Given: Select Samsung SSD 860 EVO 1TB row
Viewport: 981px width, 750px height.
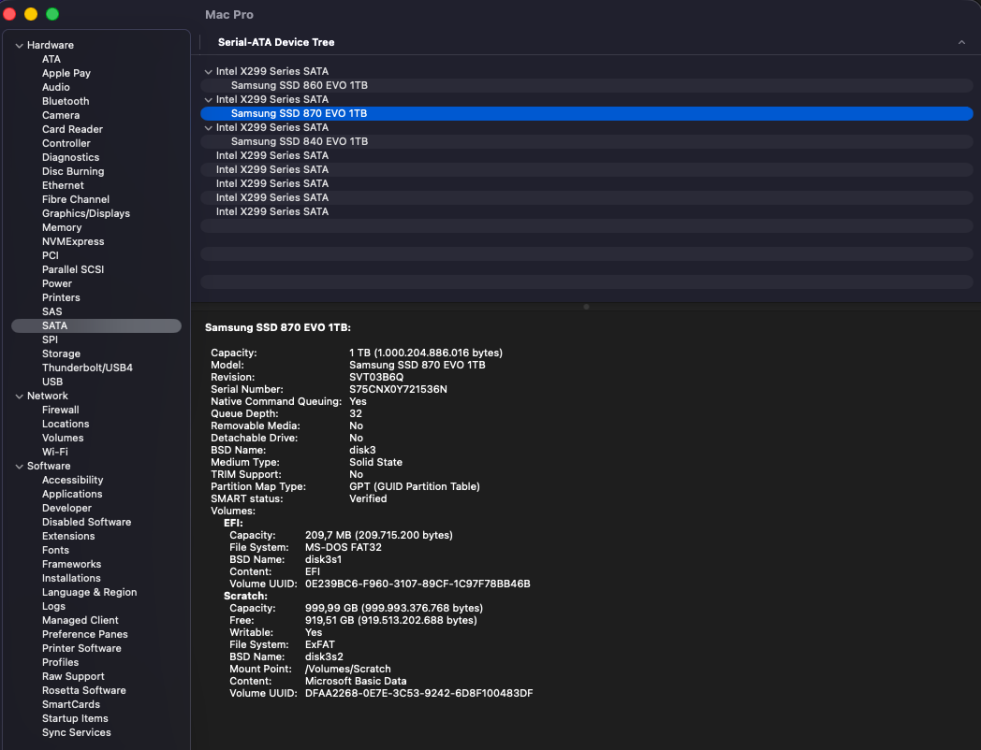Looking at the screenshot, I should (586, 85).
